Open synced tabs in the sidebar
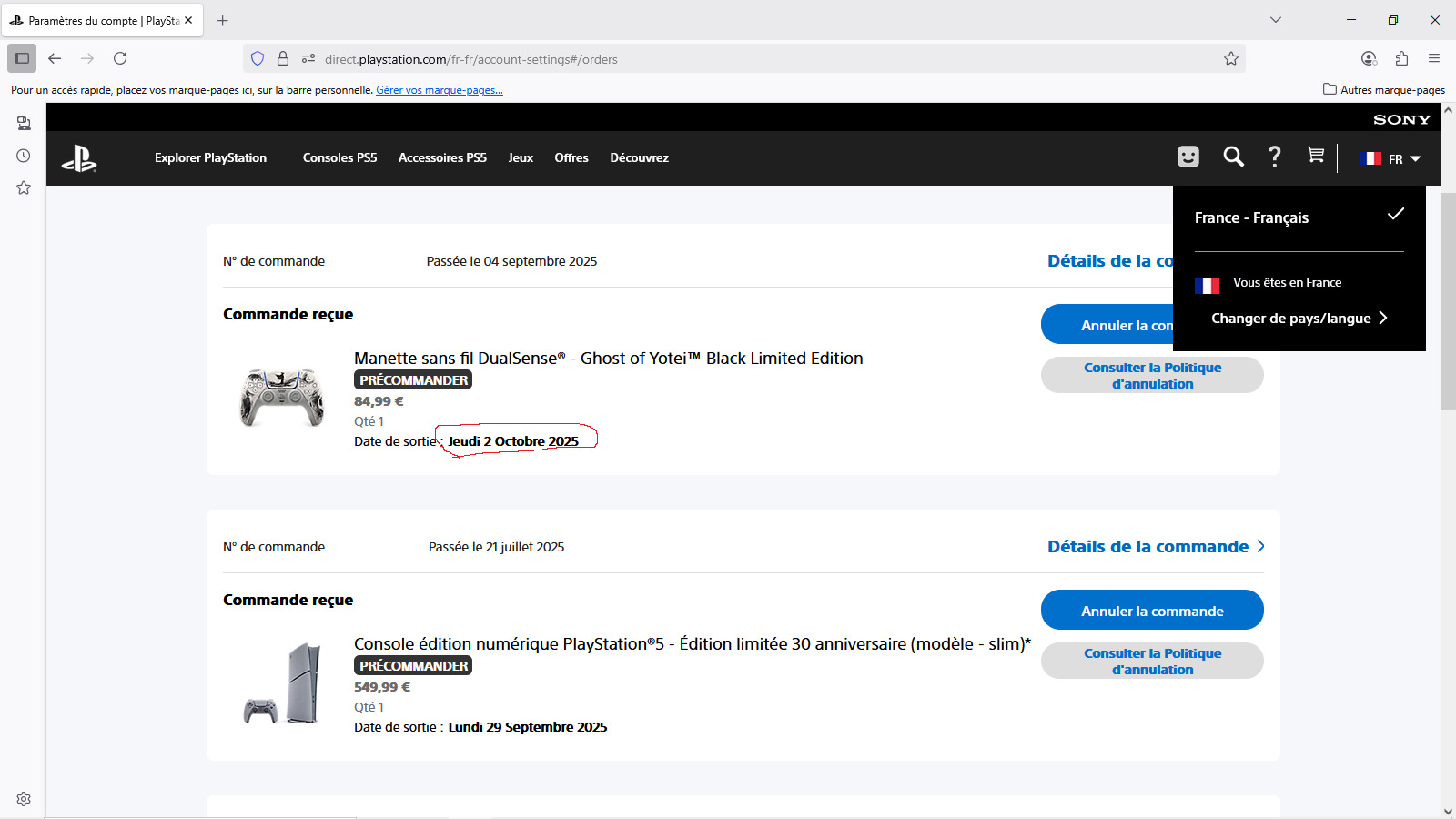 tap(24, 123)
